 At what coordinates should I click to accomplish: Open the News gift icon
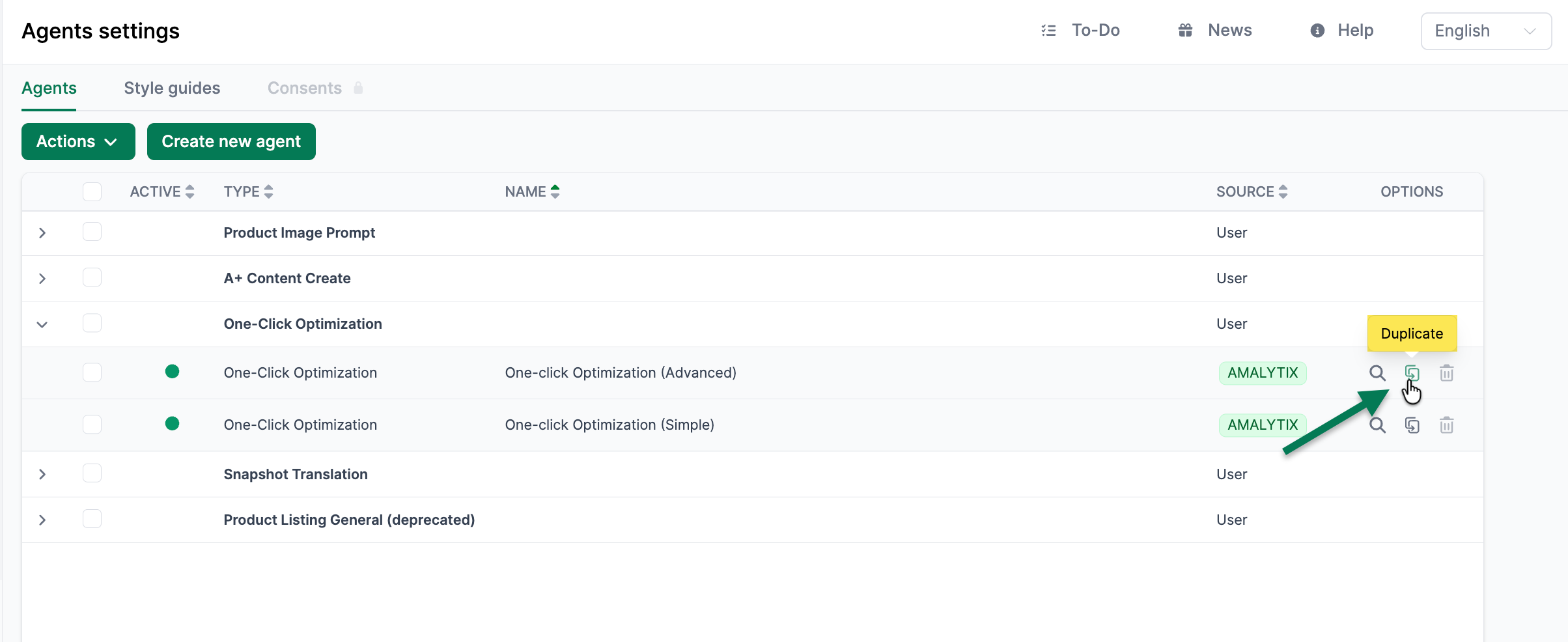pos(1185,31)
